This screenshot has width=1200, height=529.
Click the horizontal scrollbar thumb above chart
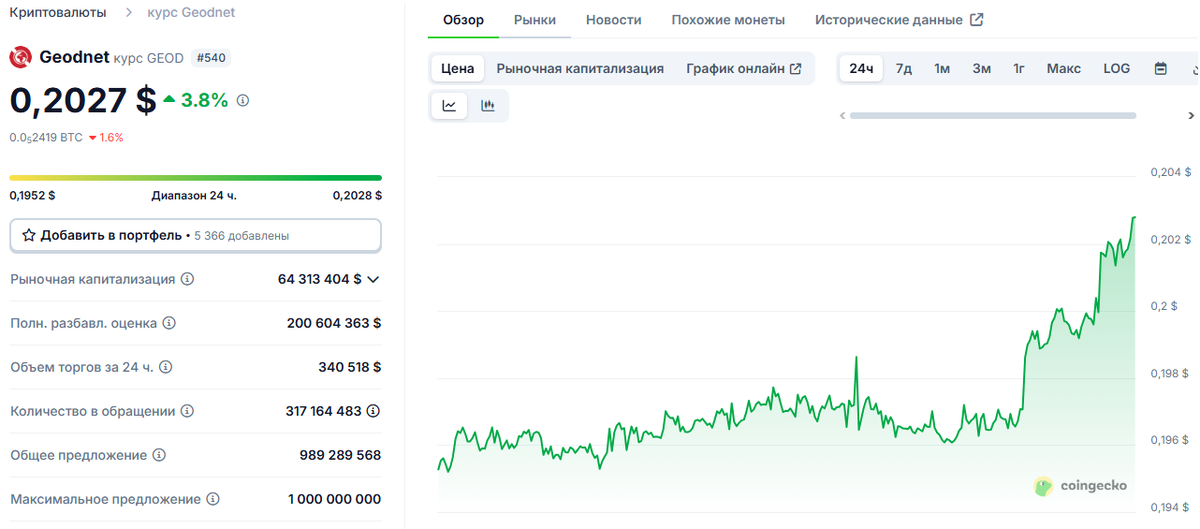tap(993, 116)
